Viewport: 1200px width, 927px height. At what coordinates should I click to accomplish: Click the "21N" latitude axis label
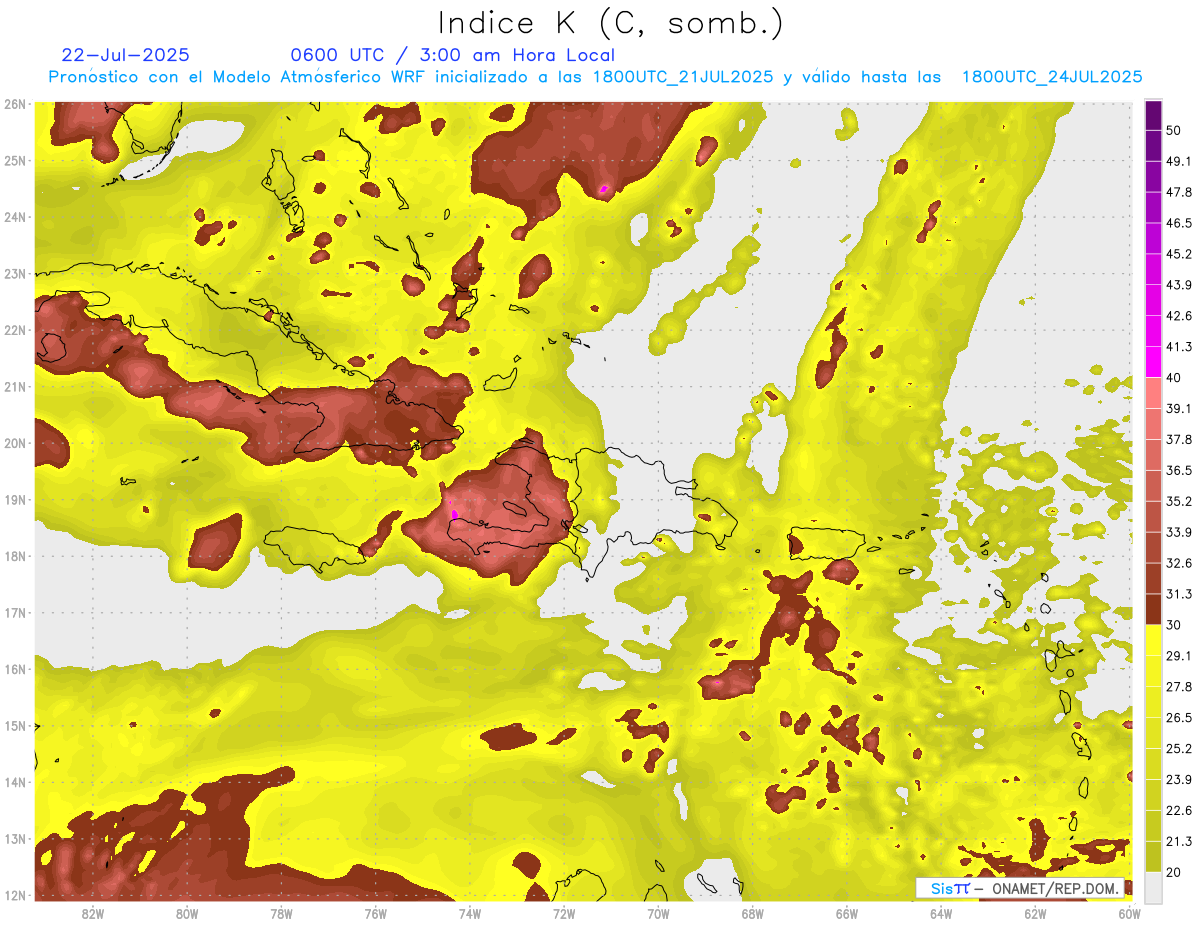point(14,386)
